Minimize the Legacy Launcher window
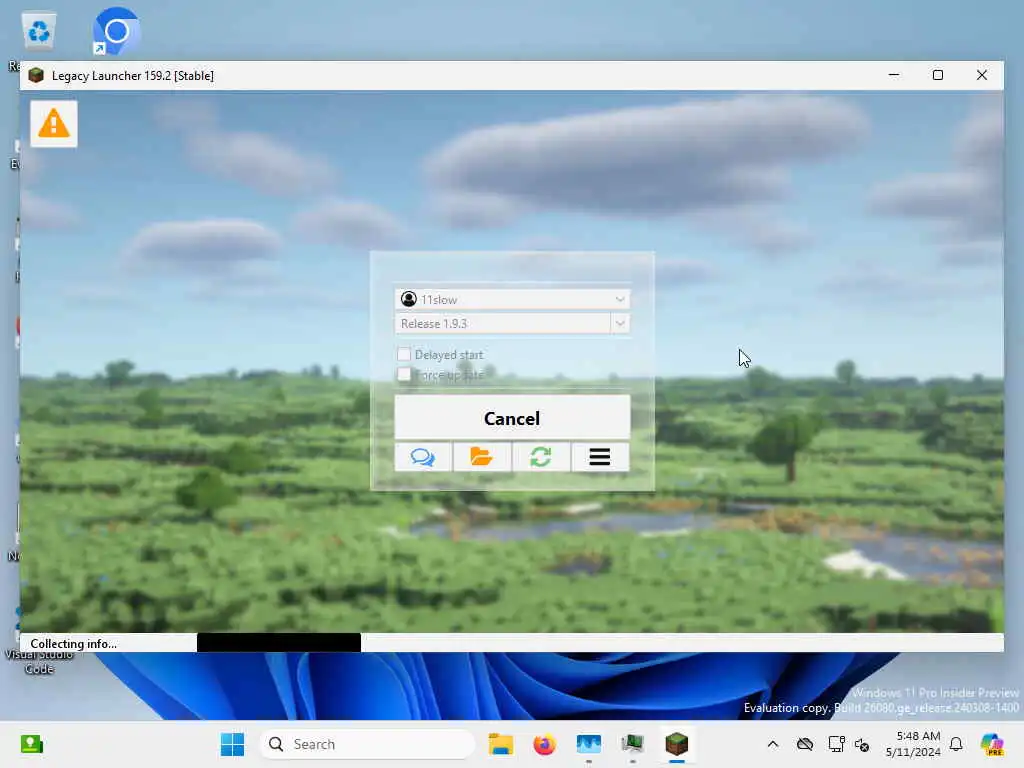This screenshot has width=1024, height=768. [894, 75]
